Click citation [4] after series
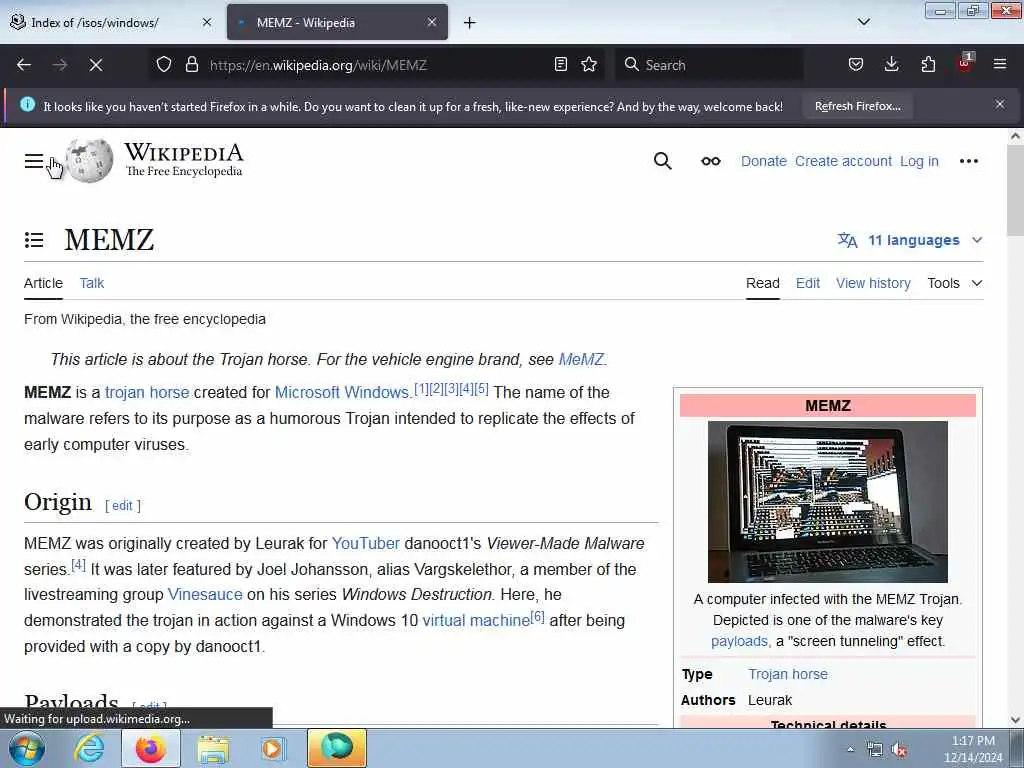Viewport: 1024px width, 768px height. point(78,565)
